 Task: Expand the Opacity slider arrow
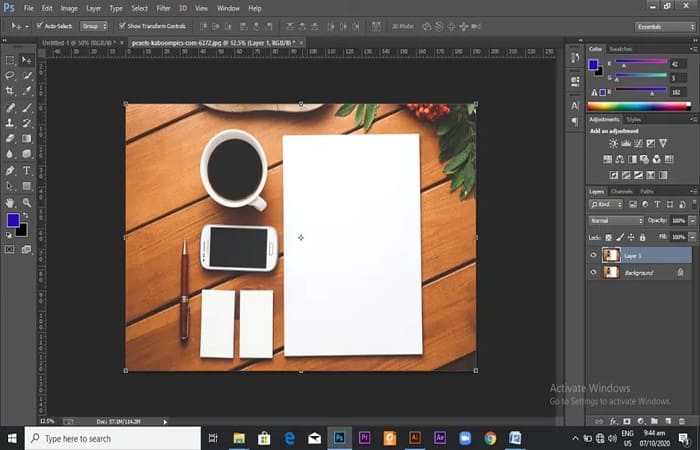(692, 221)
